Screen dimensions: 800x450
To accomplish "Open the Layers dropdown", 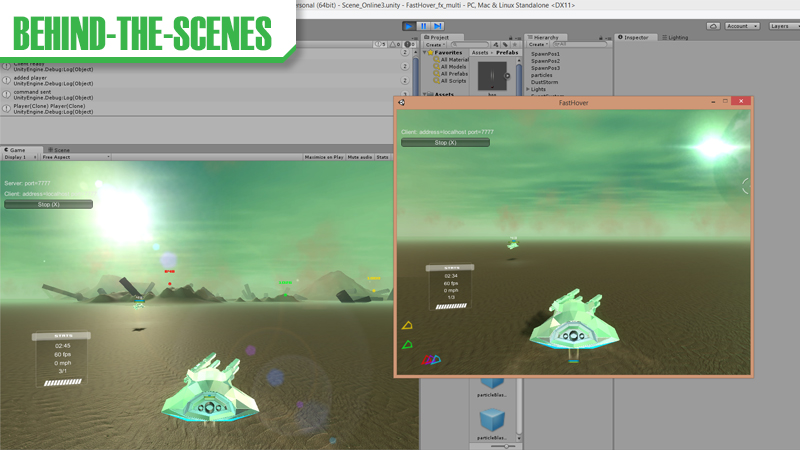I will tap(783, 25).
